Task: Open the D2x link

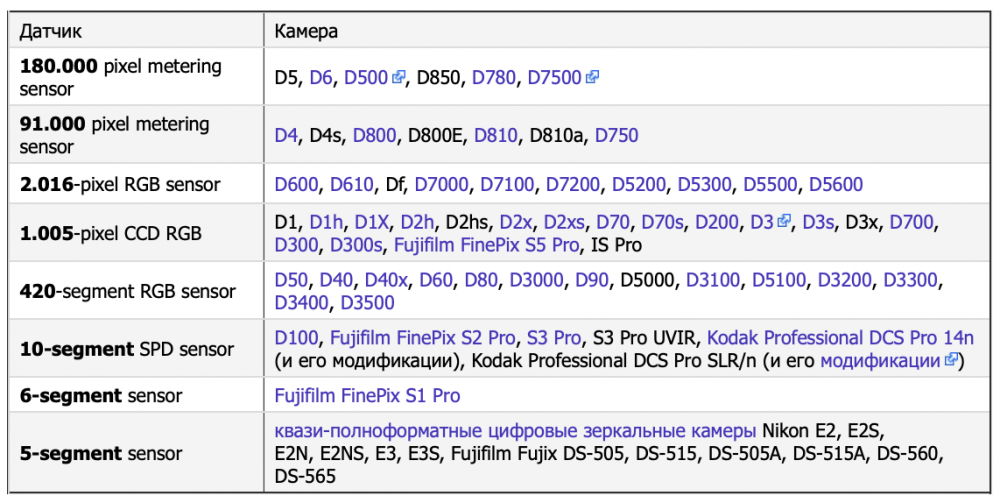Action: coord(516,222)
